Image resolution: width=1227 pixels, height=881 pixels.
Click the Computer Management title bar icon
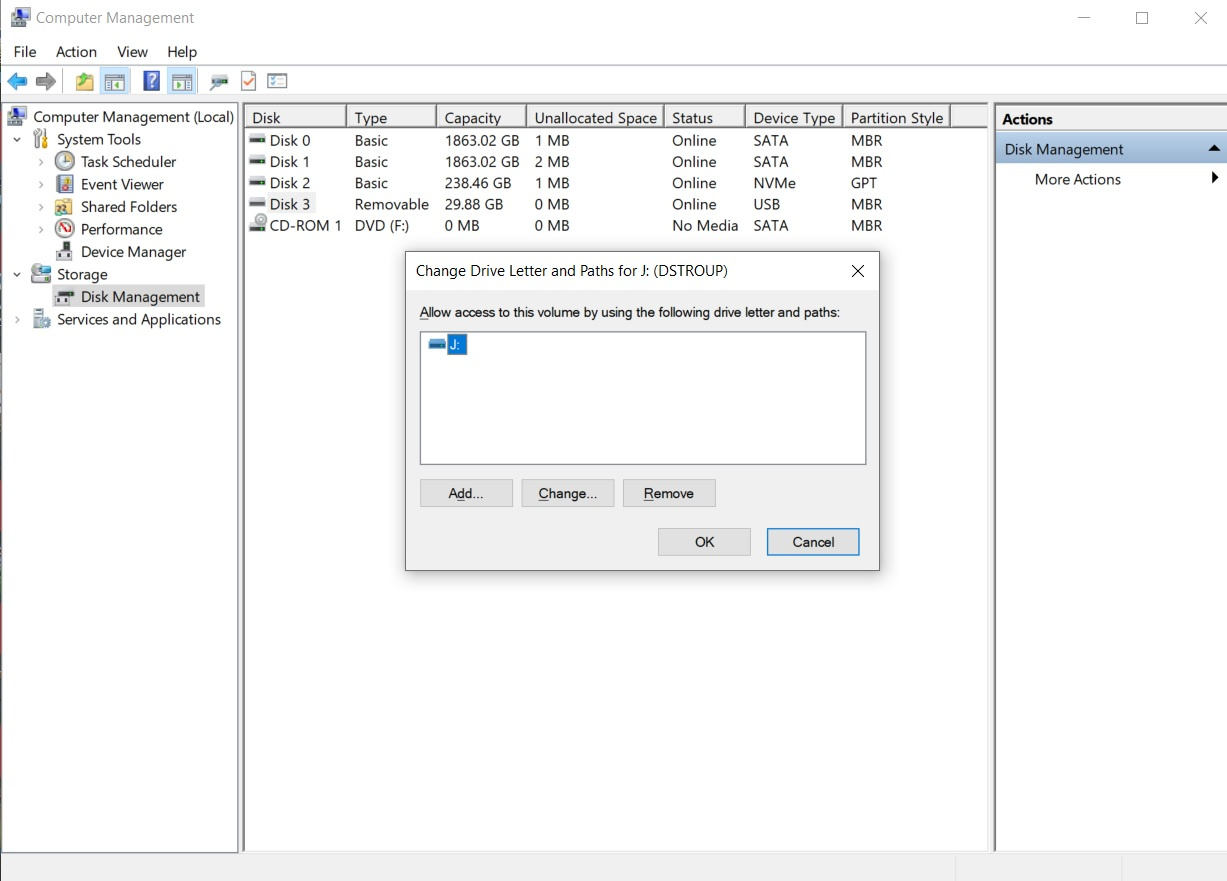click(x=19, y=17)
